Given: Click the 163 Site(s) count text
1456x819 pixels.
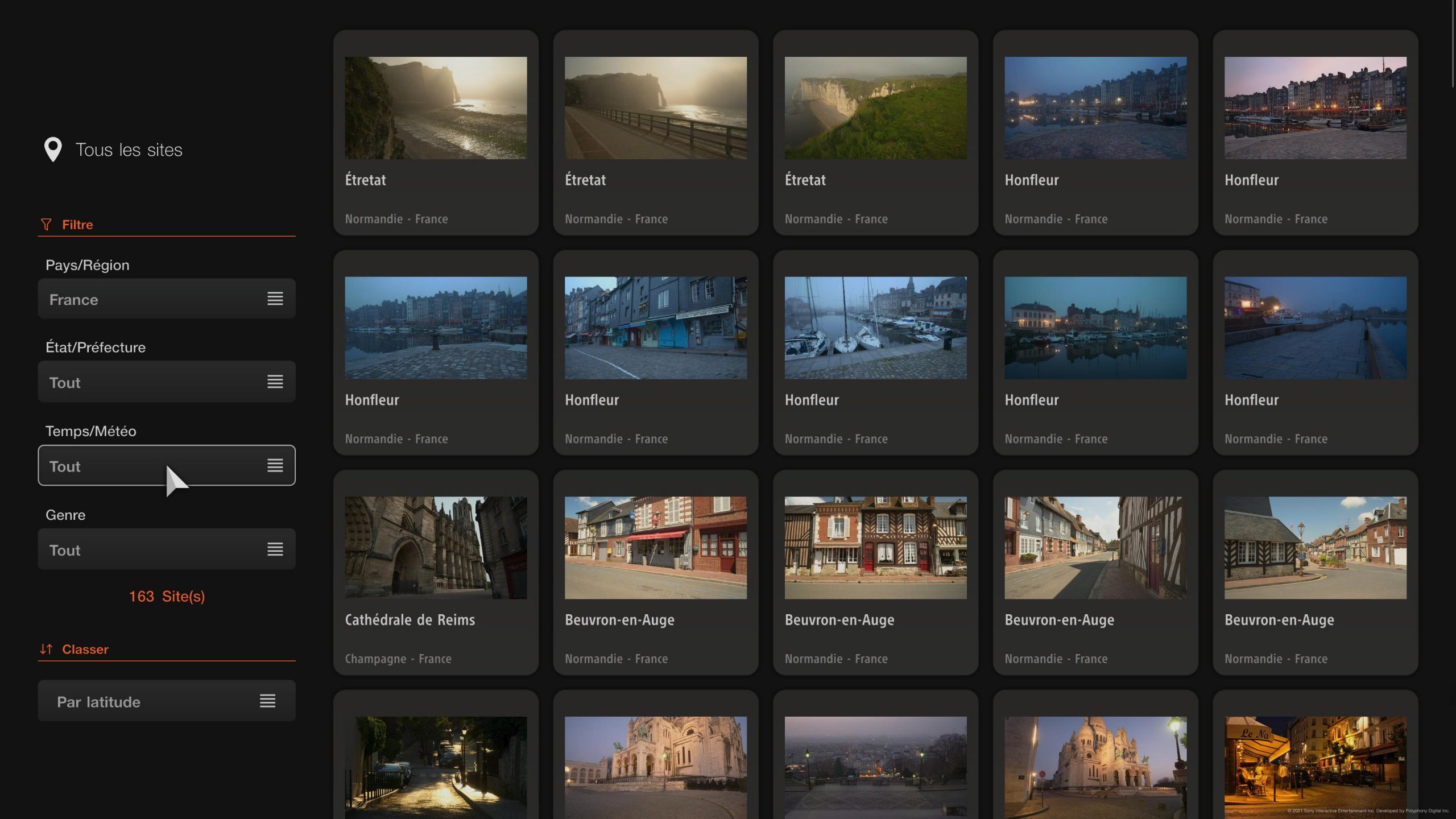Looking at the screenshot, I should [x=167, y=596].
